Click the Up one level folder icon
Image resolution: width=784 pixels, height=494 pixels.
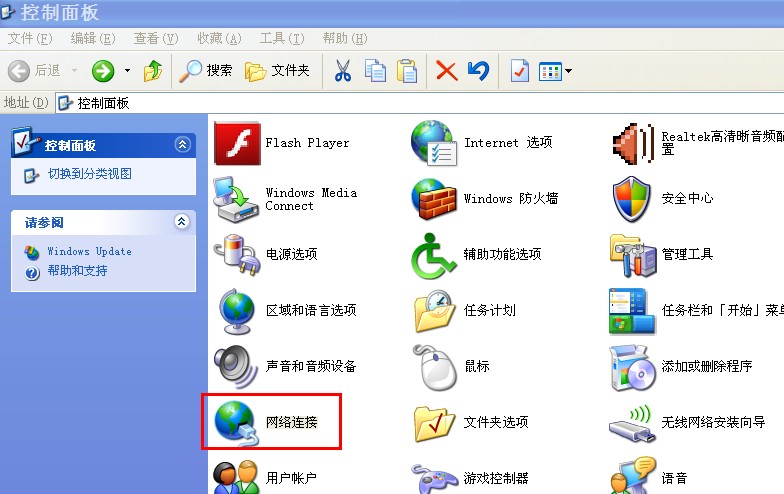pyautogui.click(x=153, y=70)
